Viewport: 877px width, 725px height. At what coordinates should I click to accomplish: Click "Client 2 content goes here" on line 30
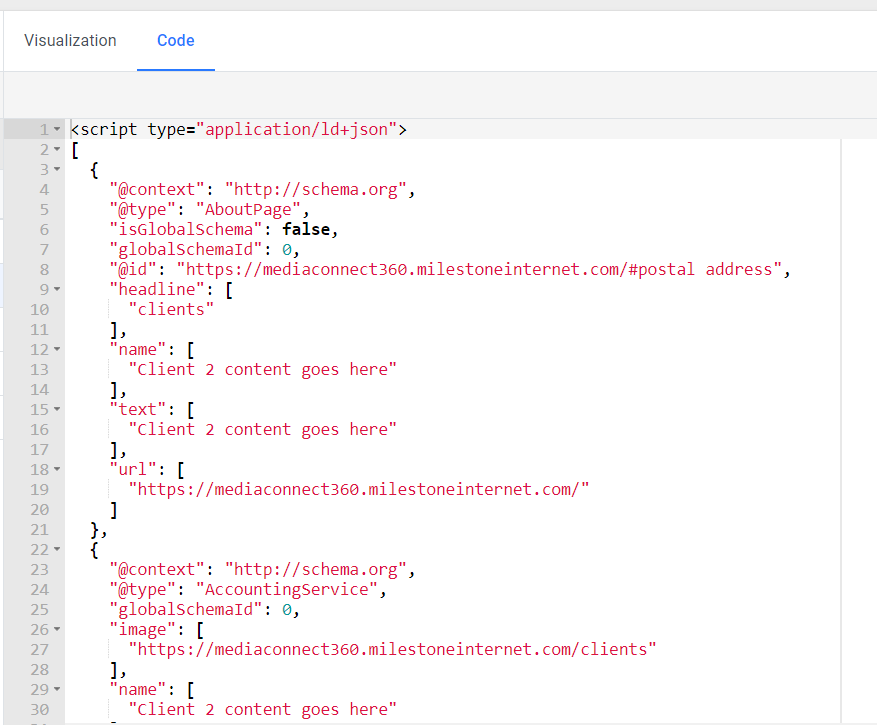(262, 709)
